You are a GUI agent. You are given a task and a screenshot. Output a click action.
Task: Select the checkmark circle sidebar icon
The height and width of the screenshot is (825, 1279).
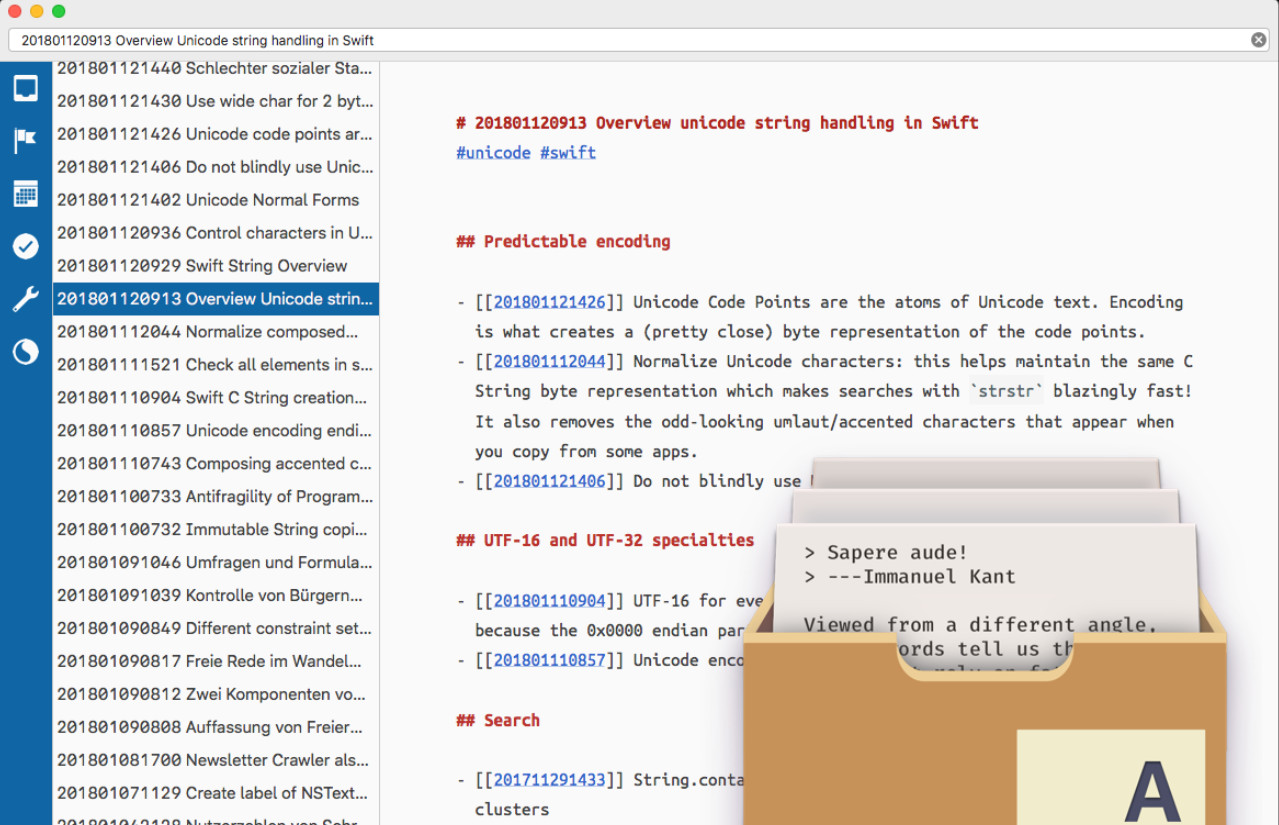pos(26,246)
